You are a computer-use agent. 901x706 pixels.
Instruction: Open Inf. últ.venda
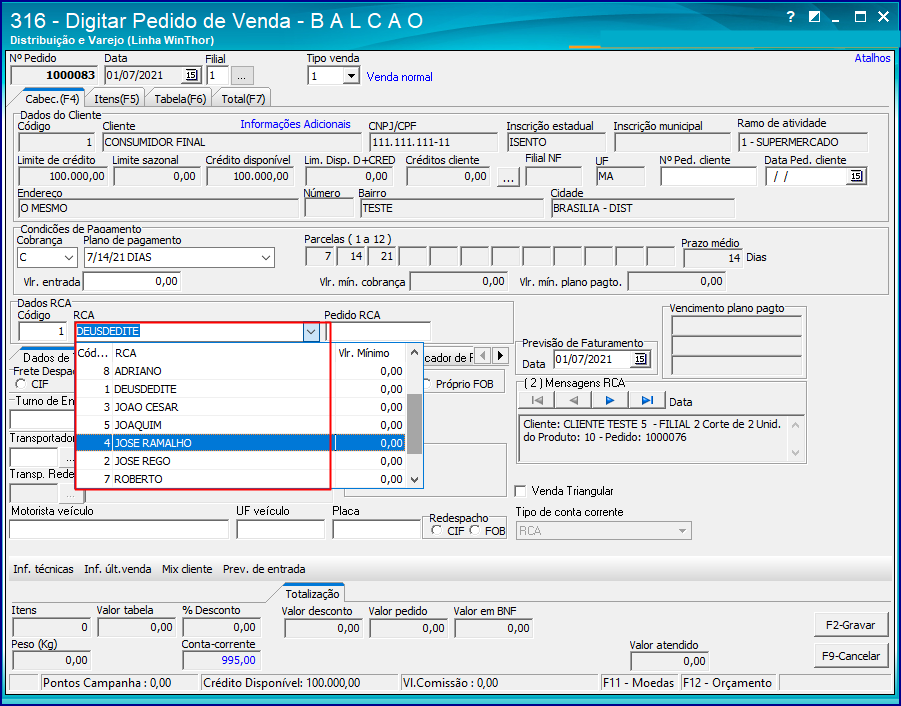[118, 569]
